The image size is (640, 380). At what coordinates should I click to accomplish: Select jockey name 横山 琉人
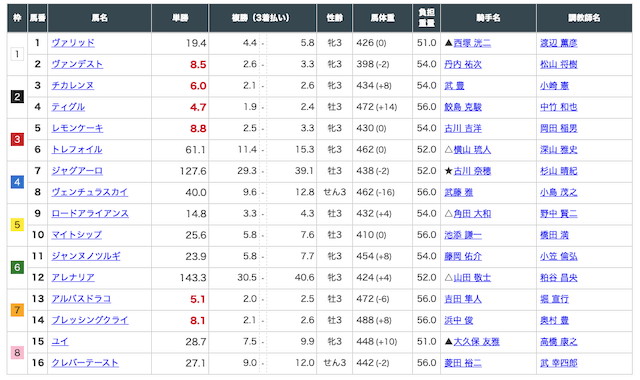[x=472, y=149]
